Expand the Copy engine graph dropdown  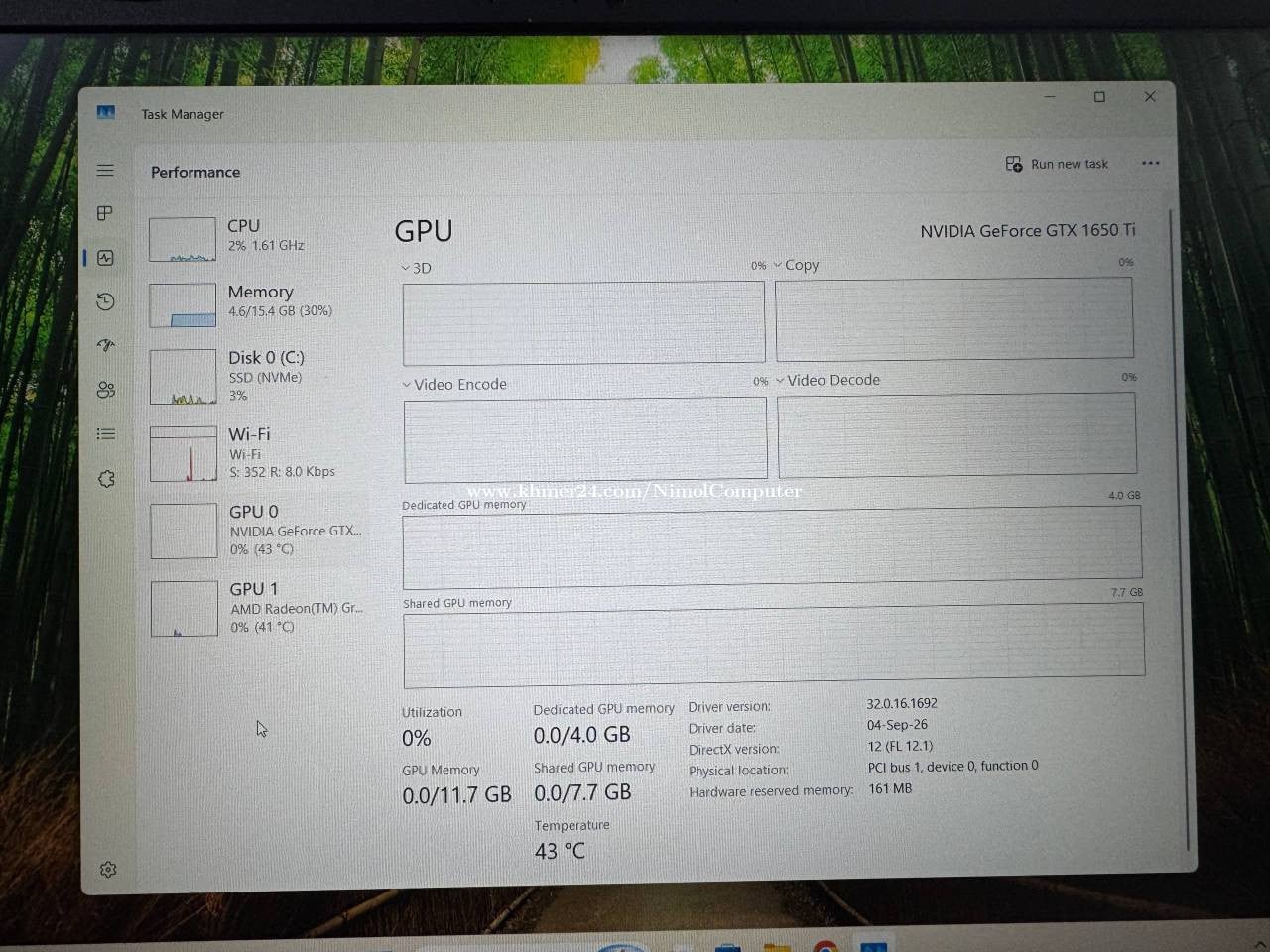coord(796,265)
